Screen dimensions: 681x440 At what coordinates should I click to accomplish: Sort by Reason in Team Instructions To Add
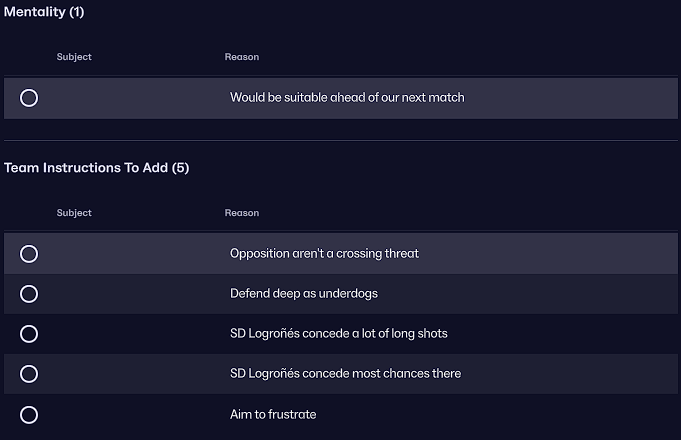(241, 213)
